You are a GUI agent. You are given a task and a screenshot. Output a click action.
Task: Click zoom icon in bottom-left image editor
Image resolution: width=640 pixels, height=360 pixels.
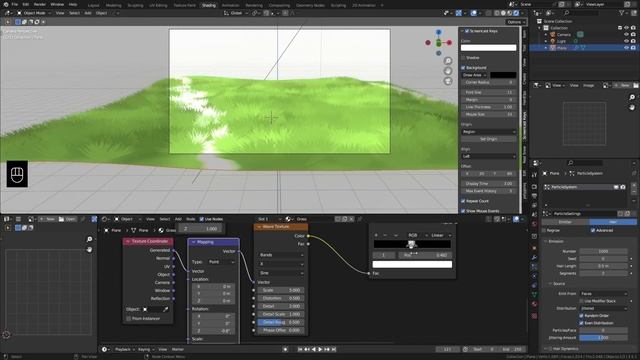coord(89,239)
